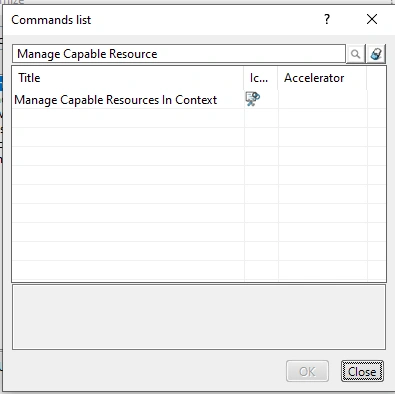Click the last empty row of the commands table
The height and width of the screenshot is (394, 395).
pos(199,270)
